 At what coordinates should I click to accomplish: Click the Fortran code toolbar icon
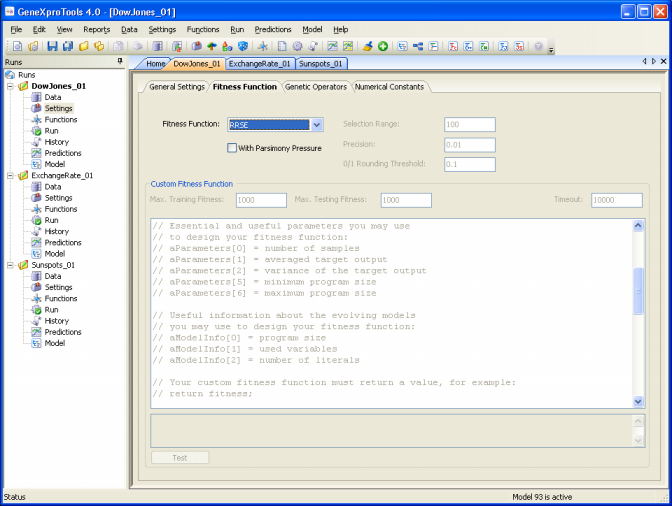[x=453, y=46]
